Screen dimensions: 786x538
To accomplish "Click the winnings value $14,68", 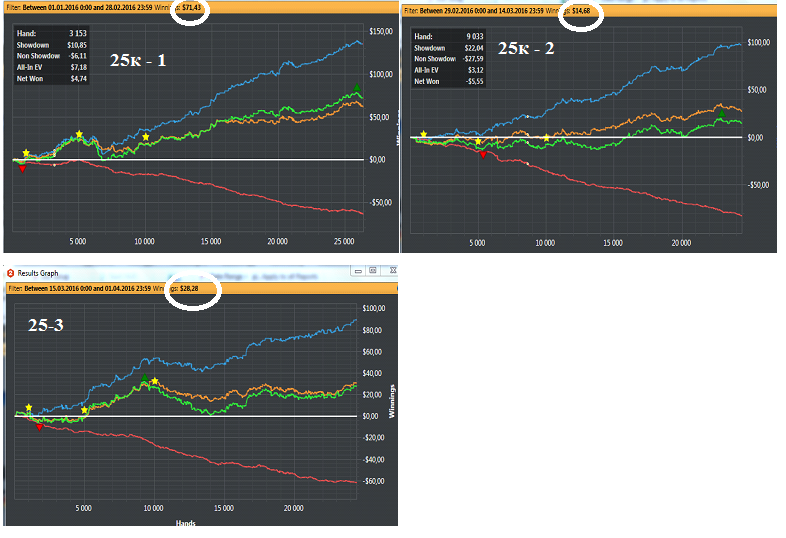I will point(581,11).
